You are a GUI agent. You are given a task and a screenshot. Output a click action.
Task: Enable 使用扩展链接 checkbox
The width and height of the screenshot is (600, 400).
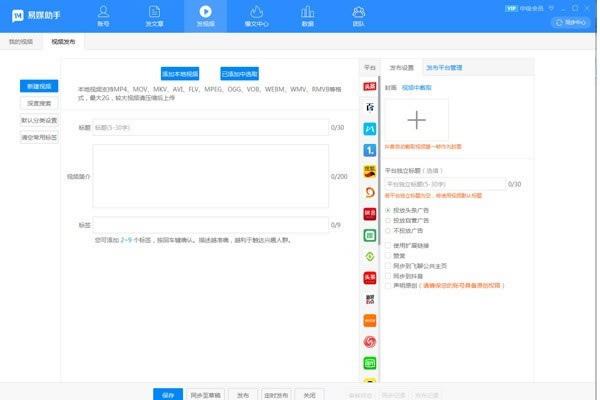(x=388, y=245)
